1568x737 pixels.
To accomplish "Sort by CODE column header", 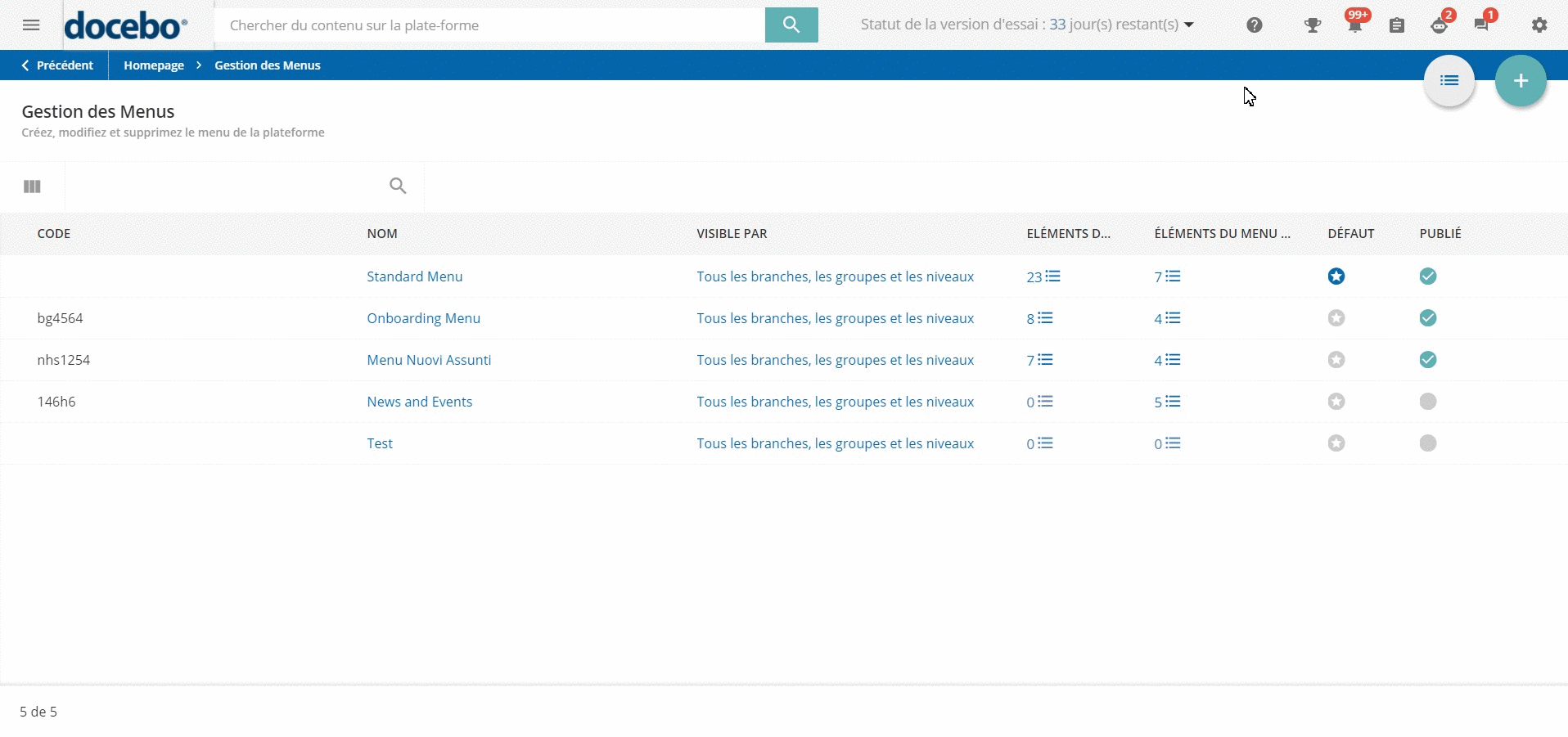I will (54, 234).
